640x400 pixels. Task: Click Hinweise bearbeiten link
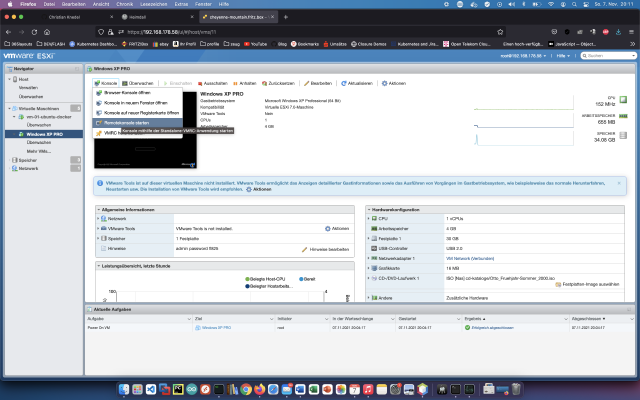pyautogui.click(x=329, y=249)
